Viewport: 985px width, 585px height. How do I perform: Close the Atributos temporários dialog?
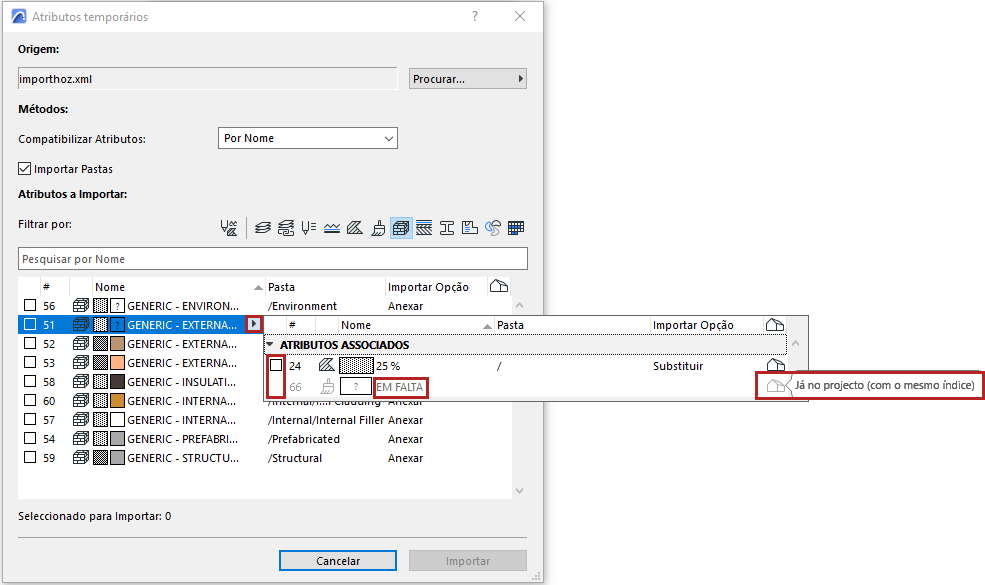click(x=520, y=16)
